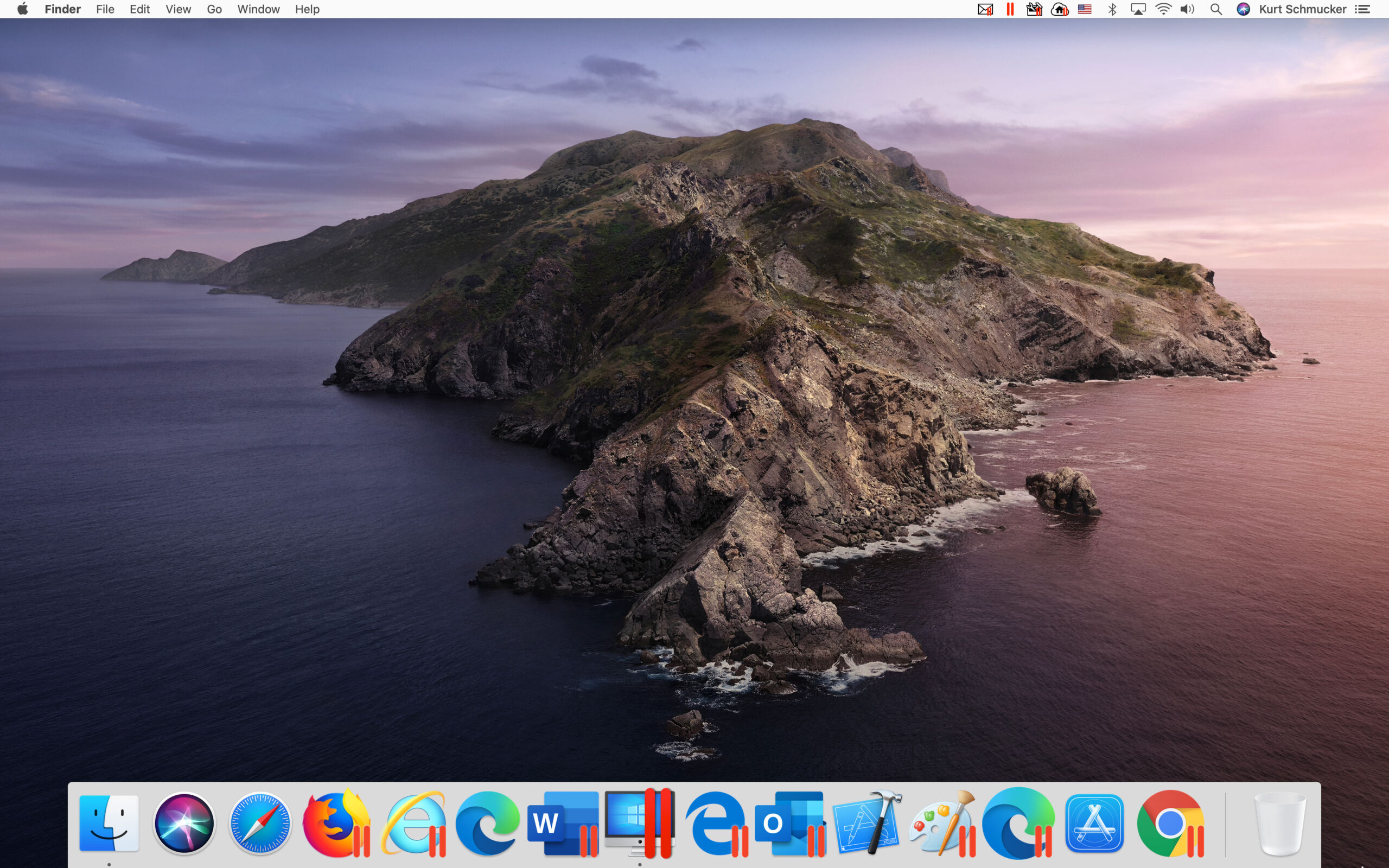Open the Parallels Toolbox menu bar icon

pos(1034,9)
